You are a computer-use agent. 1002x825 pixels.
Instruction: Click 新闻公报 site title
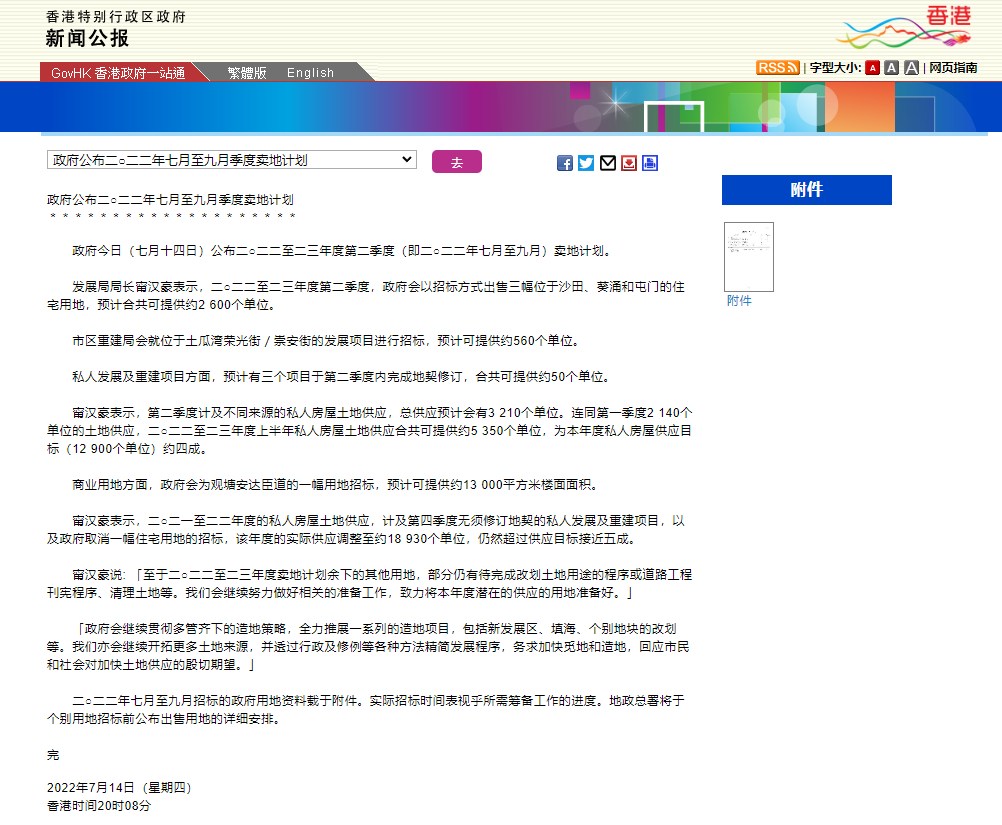(x=88, y=38)
